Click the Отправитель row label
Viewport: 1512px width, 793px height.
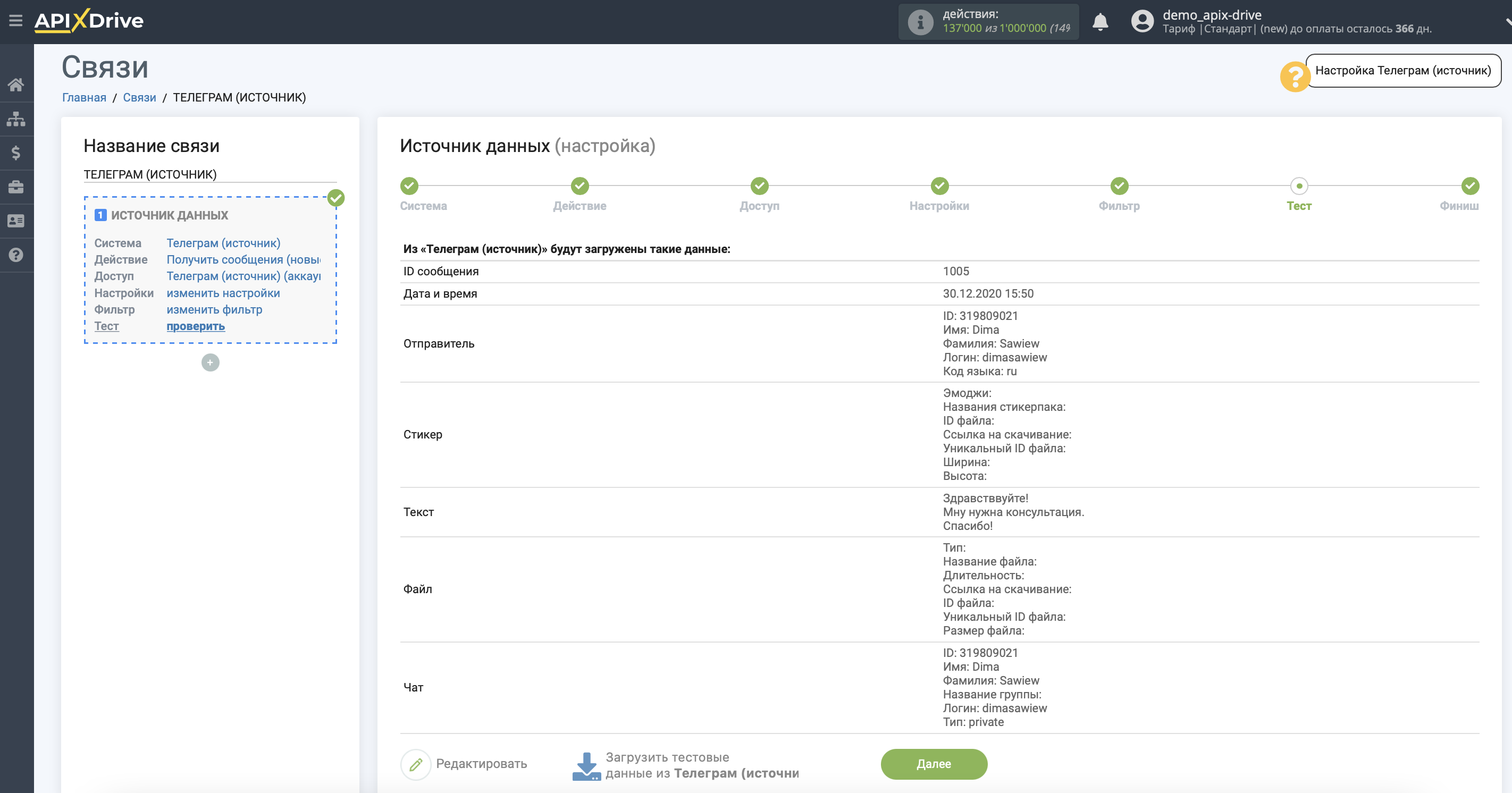[439, 343]
